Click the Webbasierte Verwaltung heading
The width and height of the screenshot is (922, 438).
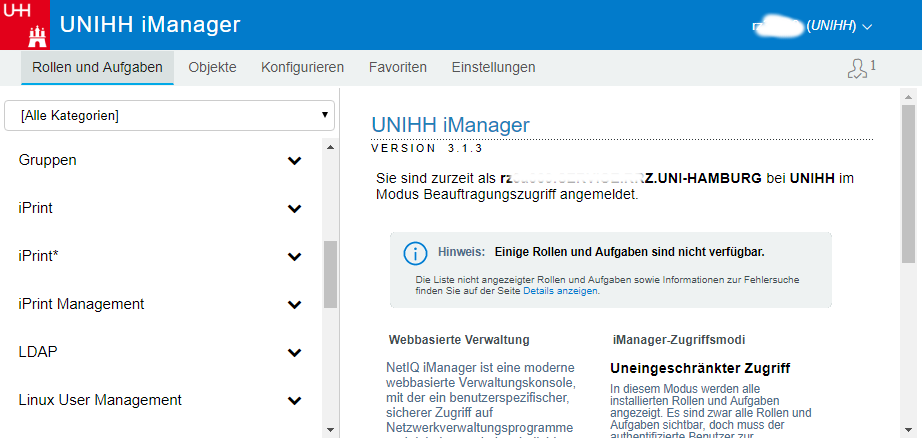click(x=459, y=340)
